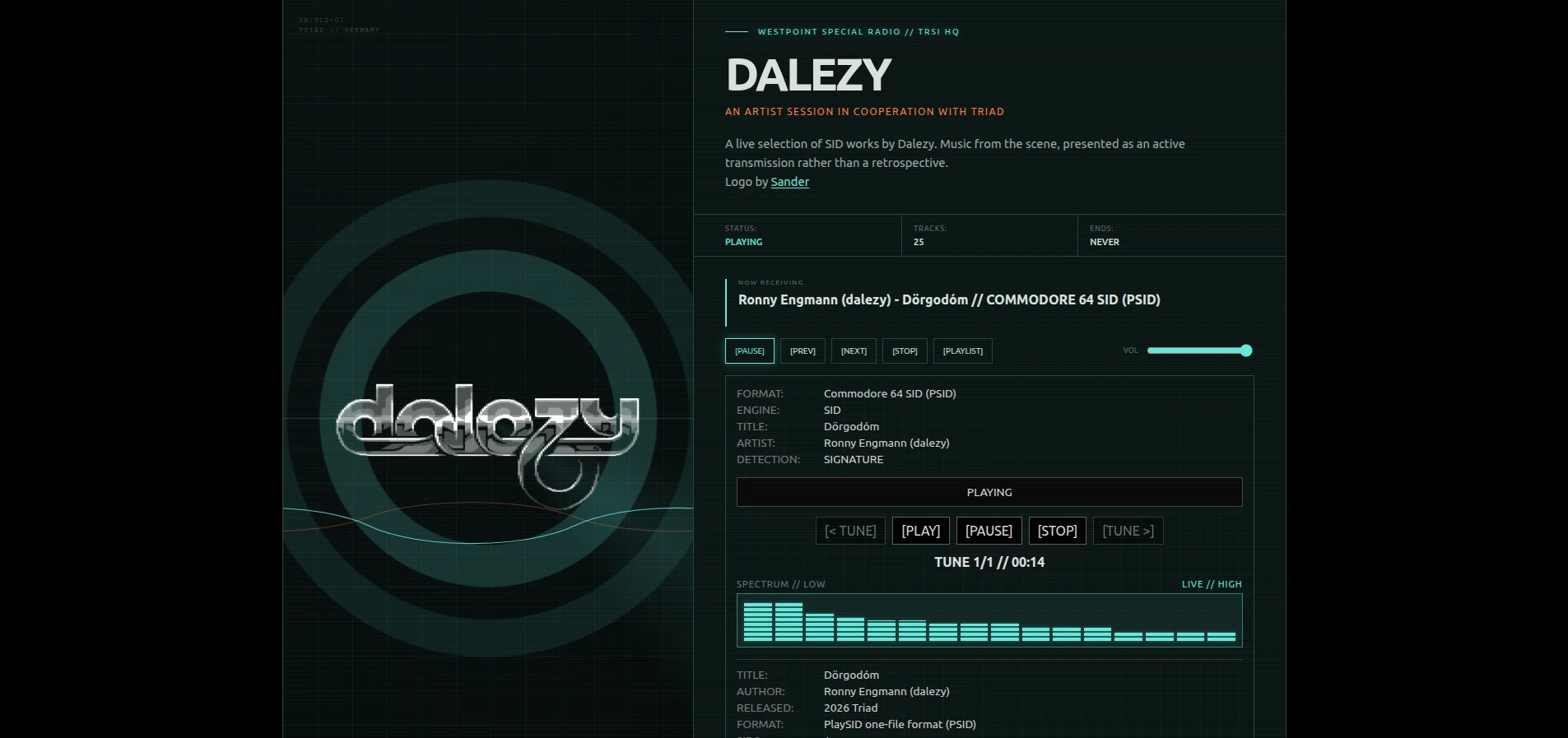Go to previous track with [PREV]

(803, 350)
